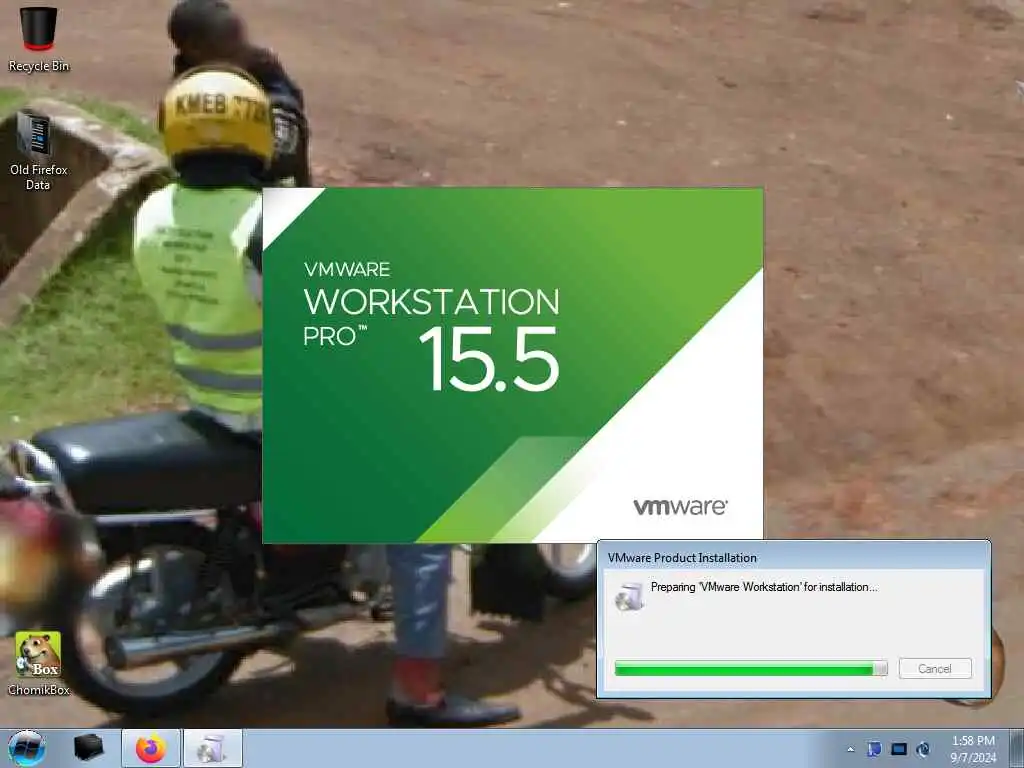1024x768 pixels.
Task: Click the 'Preparing VMware Workstation' status text
Action: tap(764, 586)
